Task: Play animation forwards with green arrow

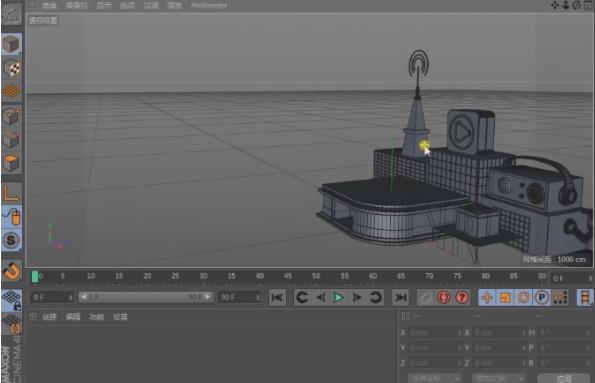Action: [338, 297]
